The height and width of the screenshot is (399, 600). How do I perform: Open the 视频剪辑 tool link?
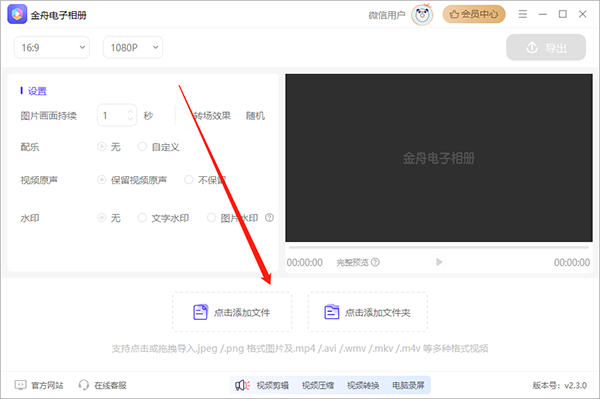click(x=273, y=385)
